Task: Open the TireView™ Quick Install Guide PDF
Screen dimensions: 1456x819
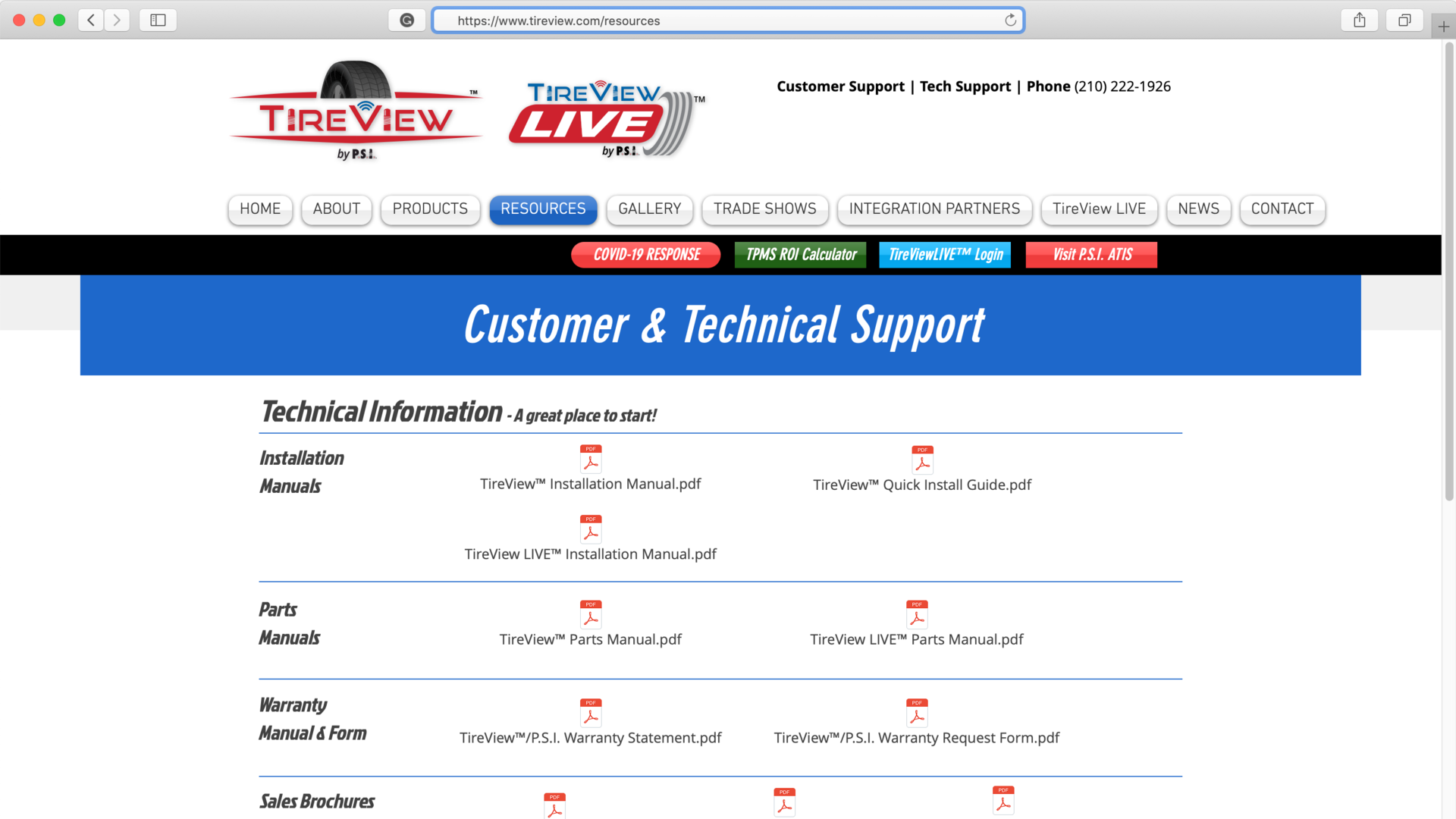Action: pyautogui.click(x=922, y=485)
